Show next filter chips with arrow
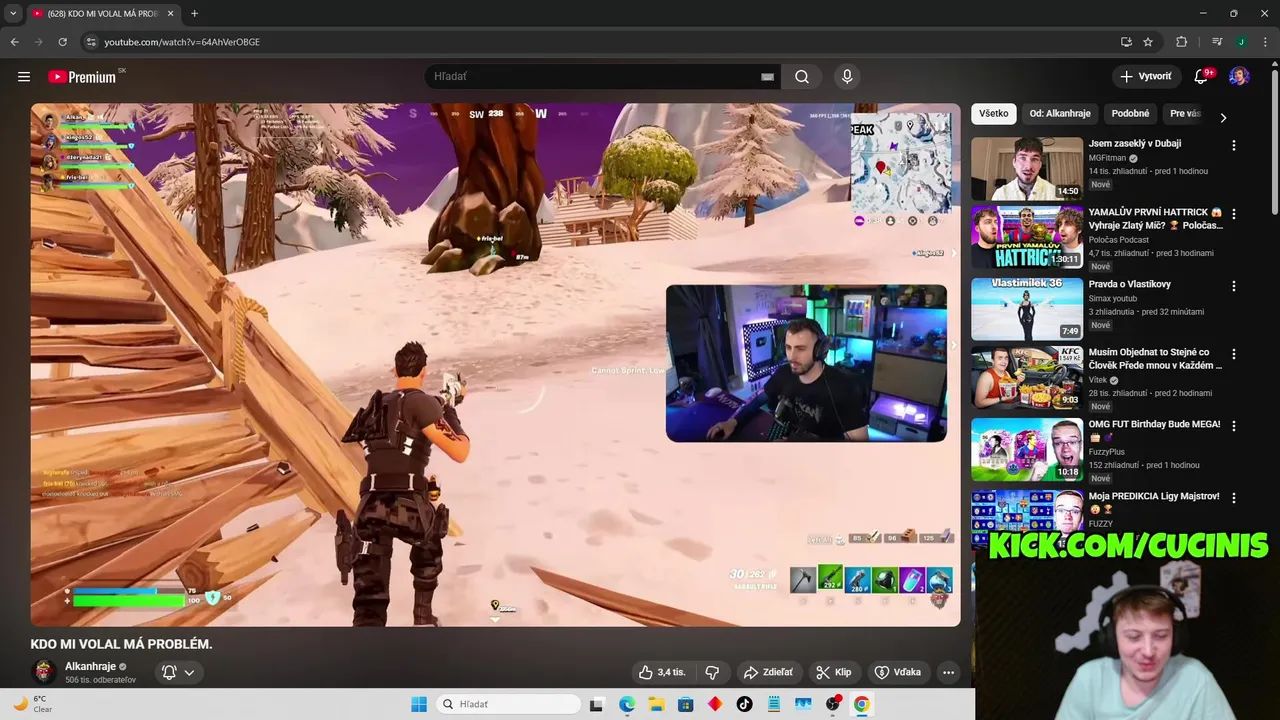Viewport: 1280px width, 720px height. pos(1223,117)
